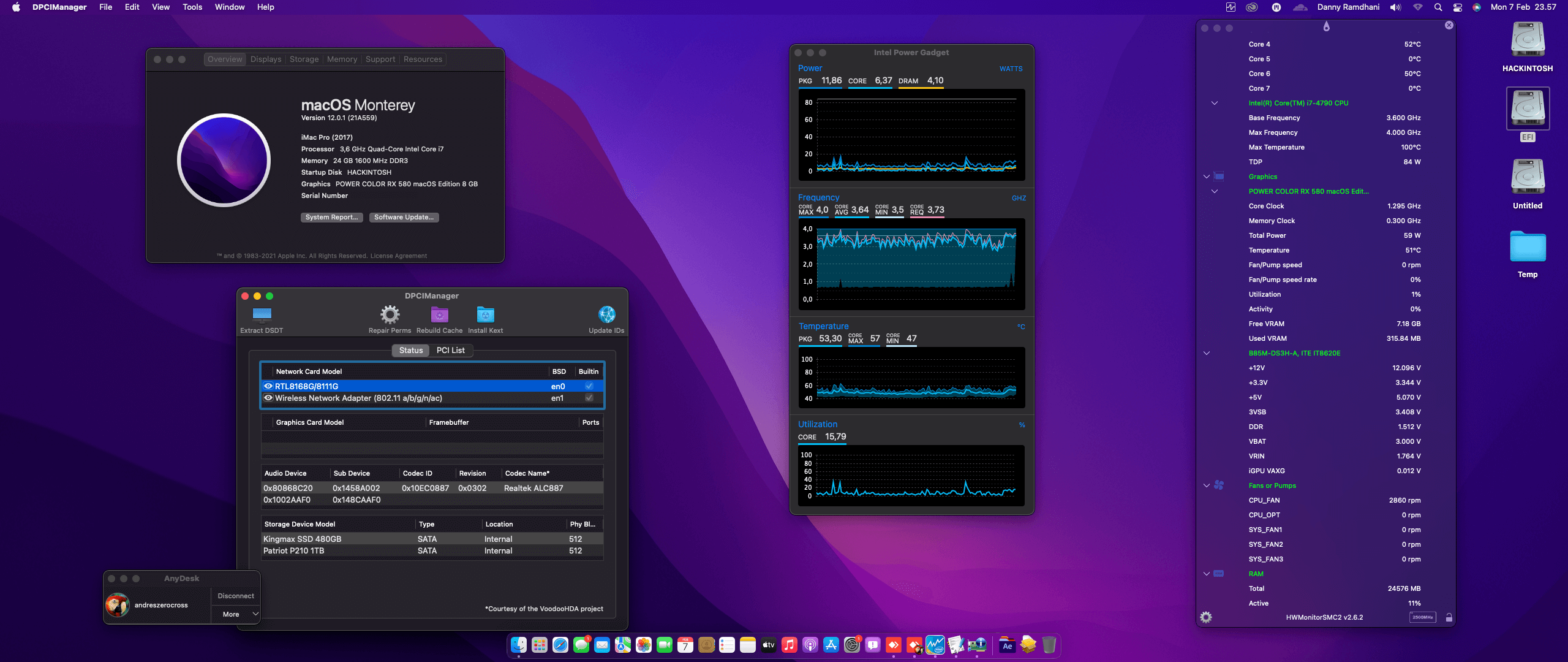Click the Rebuild Cache icon
This screenshot has height=662, width=1568.
[439, 316]
